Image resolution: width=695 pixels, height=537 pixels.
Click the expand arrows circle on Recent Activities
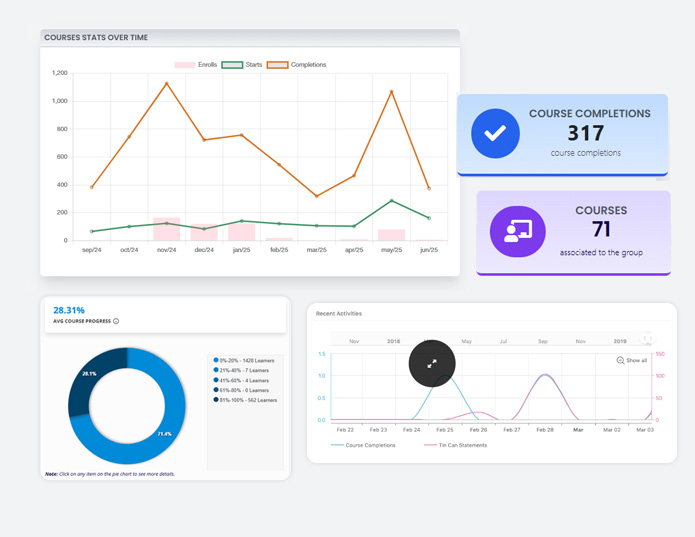tap(432, 364)
